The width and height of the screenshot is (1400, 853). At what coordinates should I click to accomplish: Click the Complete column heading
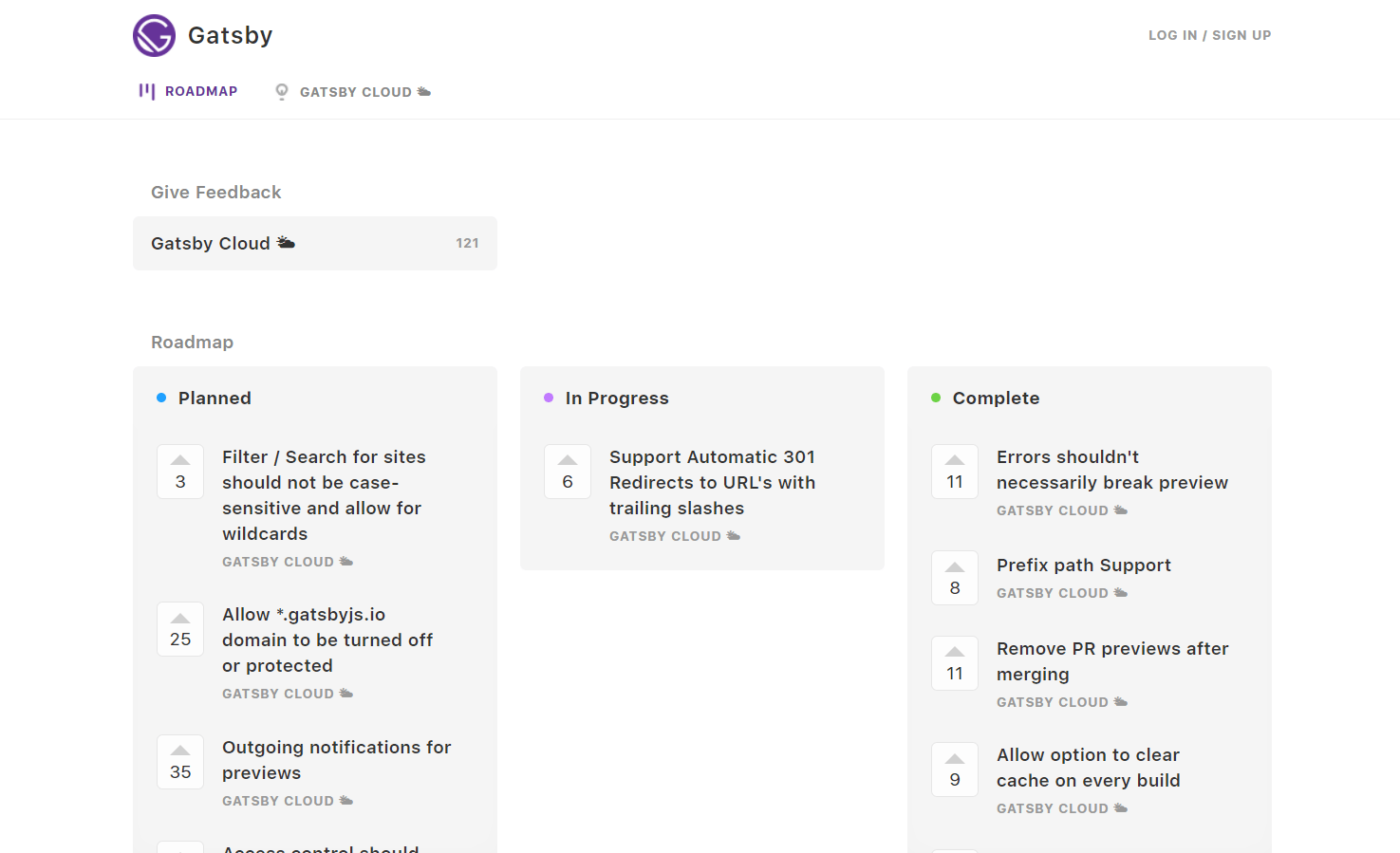pyautogui.click(x=997, y=399)
